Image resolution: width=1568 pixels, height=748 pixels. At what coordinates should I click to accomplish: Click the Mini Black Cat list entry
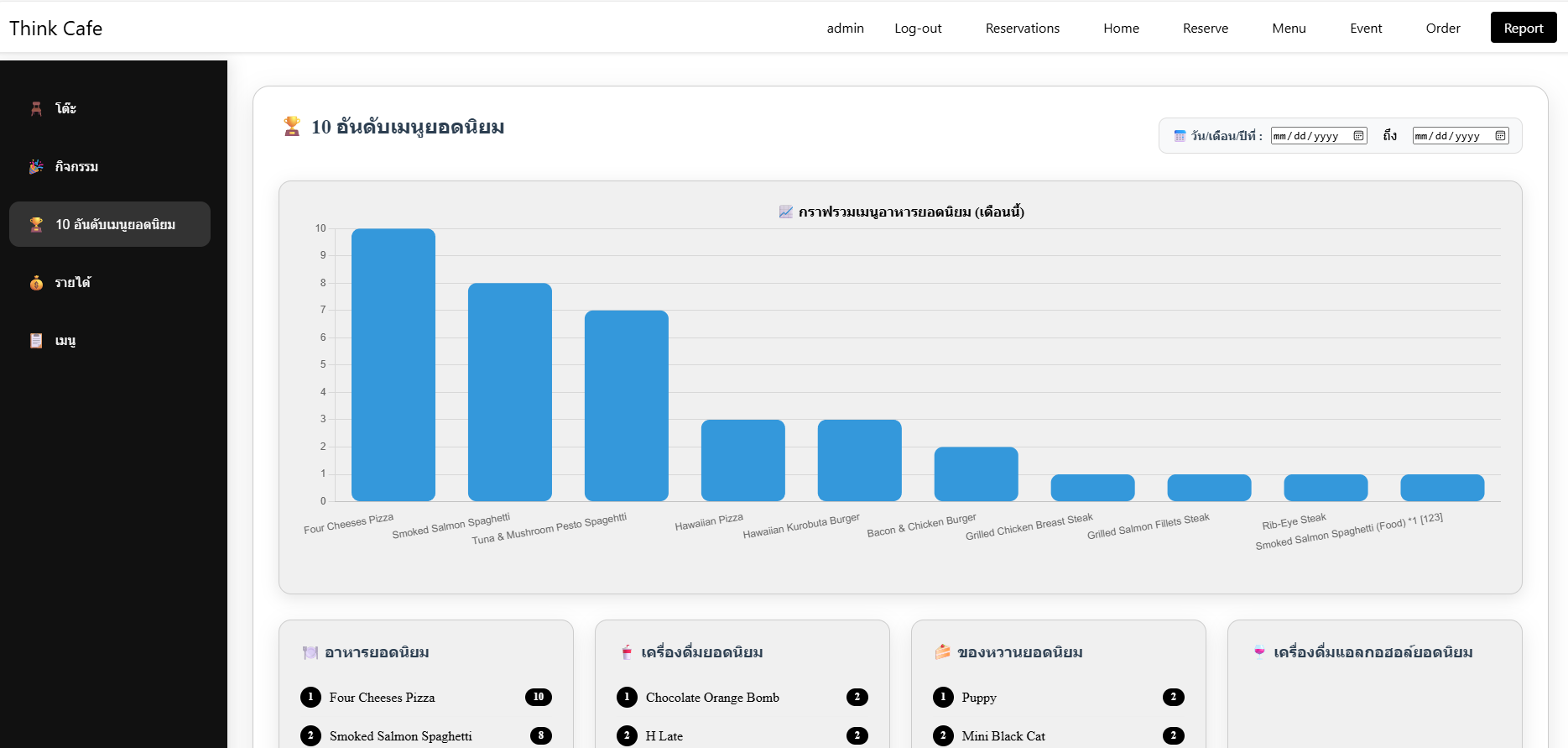pyautogui.click(x=1059, y=735)
